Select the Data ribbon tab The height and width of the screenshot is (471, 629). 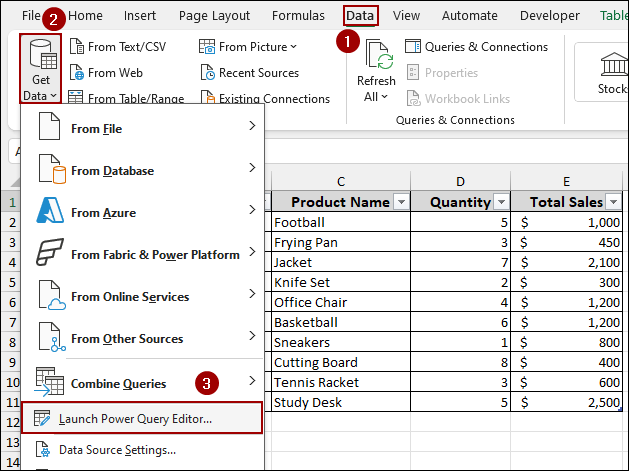(360, 16)
